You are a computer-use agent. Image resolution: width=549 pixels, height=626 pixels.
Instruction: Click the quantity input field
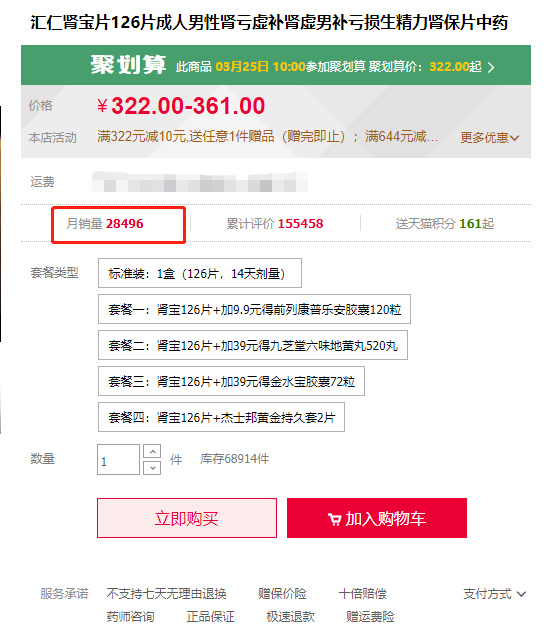118,460
